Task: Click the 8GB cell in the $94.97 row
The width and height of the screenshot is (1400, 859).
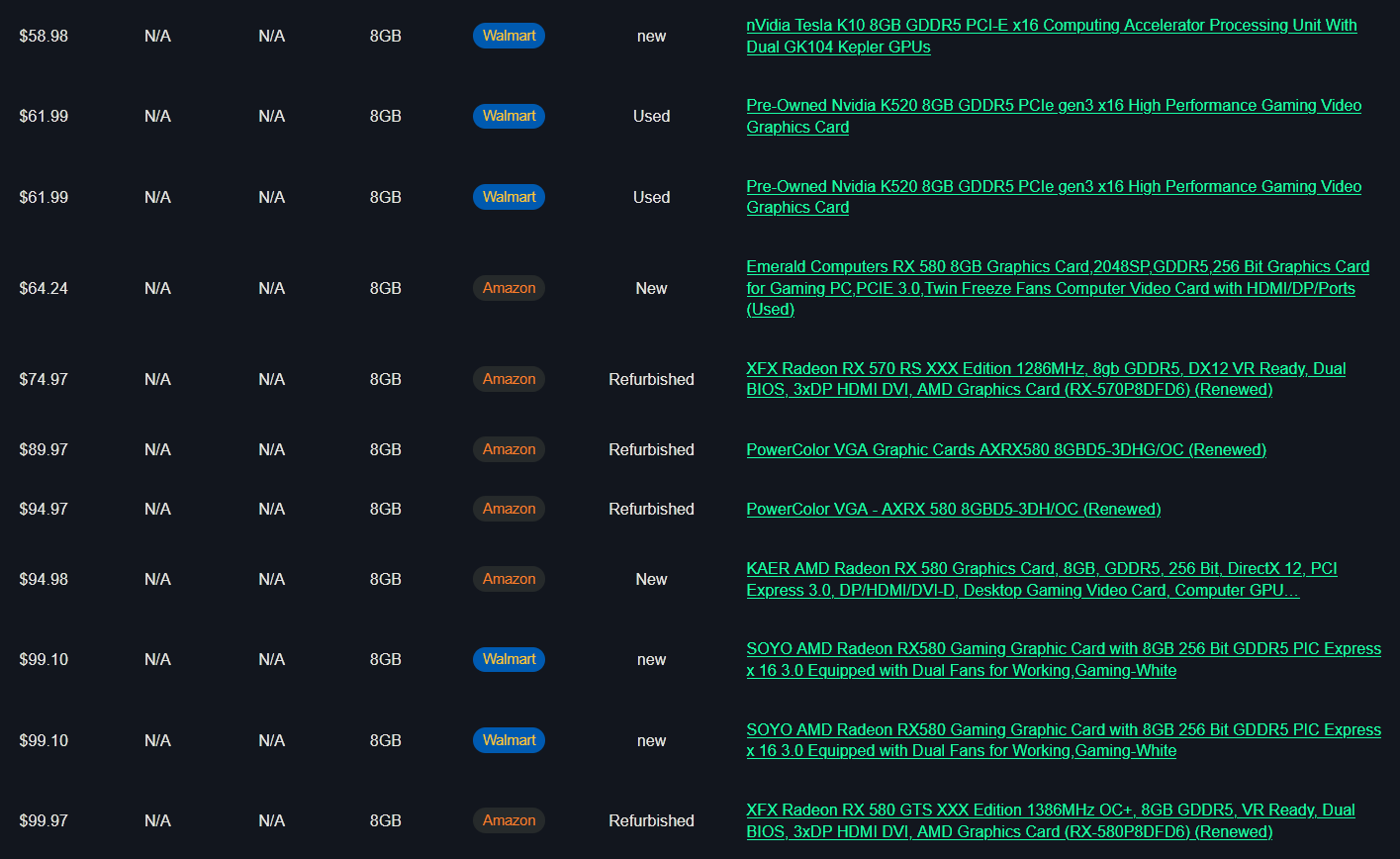Action: click(x=386, y=509)
